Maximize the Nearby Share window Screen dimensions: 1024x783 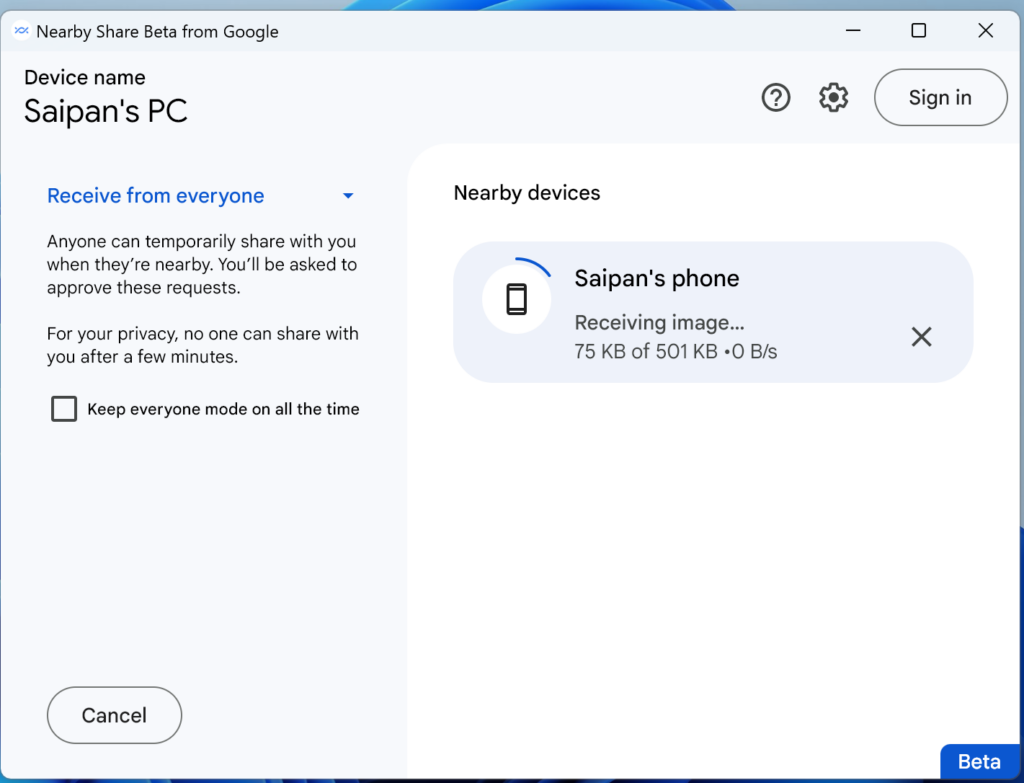(918, 31)
